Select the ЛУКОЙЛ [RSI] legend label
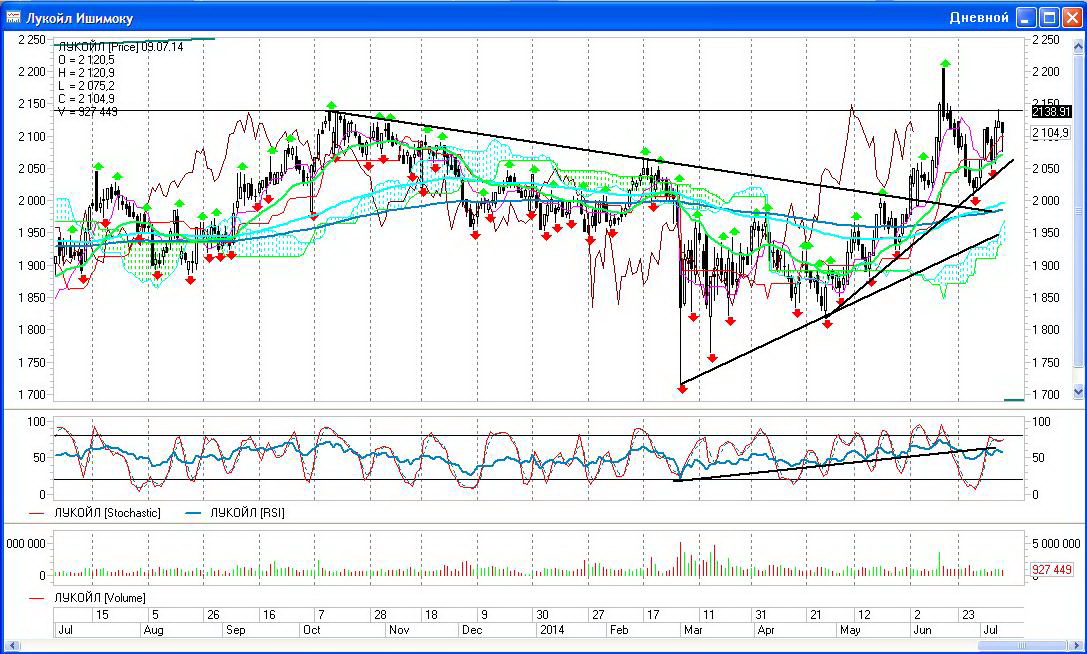The height and width of the screenshot is (654, 1087). 247,513
